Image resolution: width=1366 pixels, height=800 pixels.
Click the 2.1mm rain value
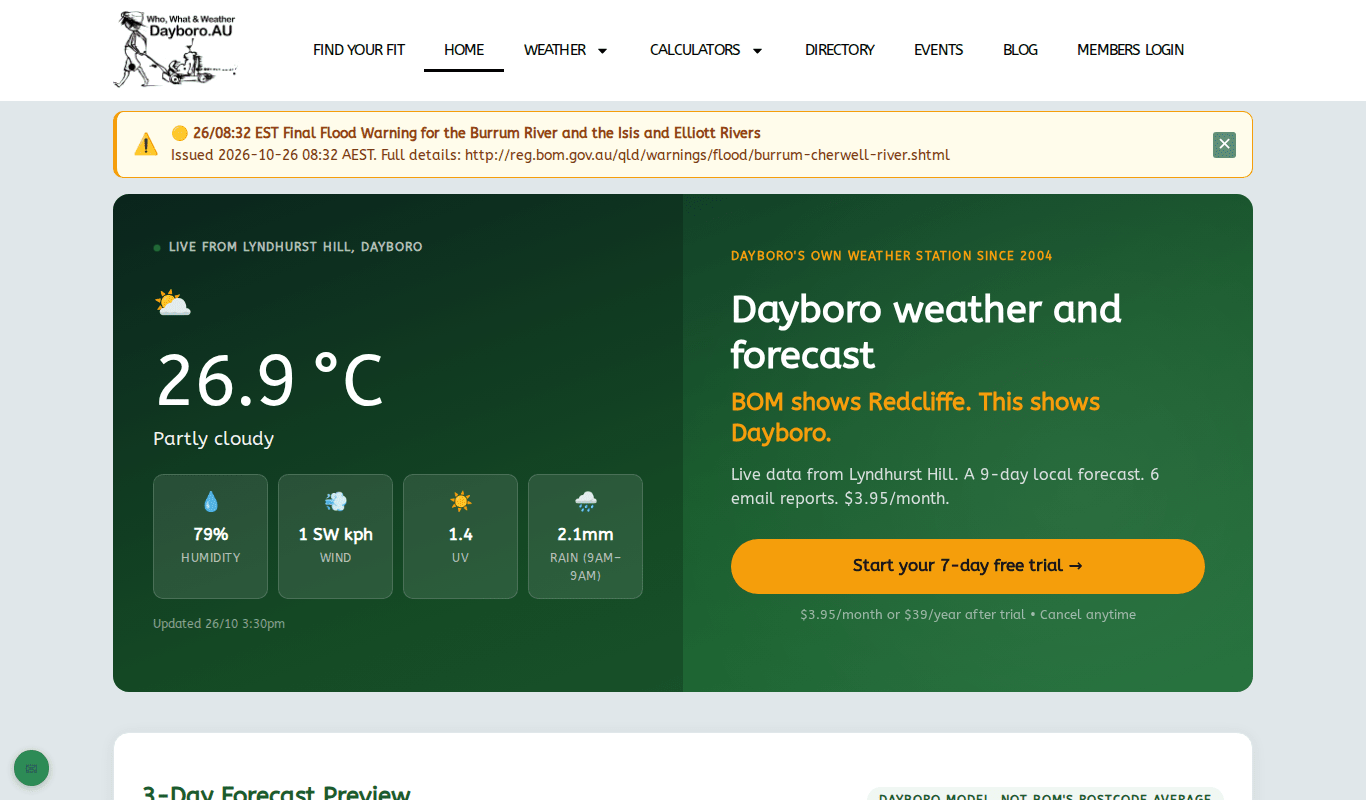point(585,534)
